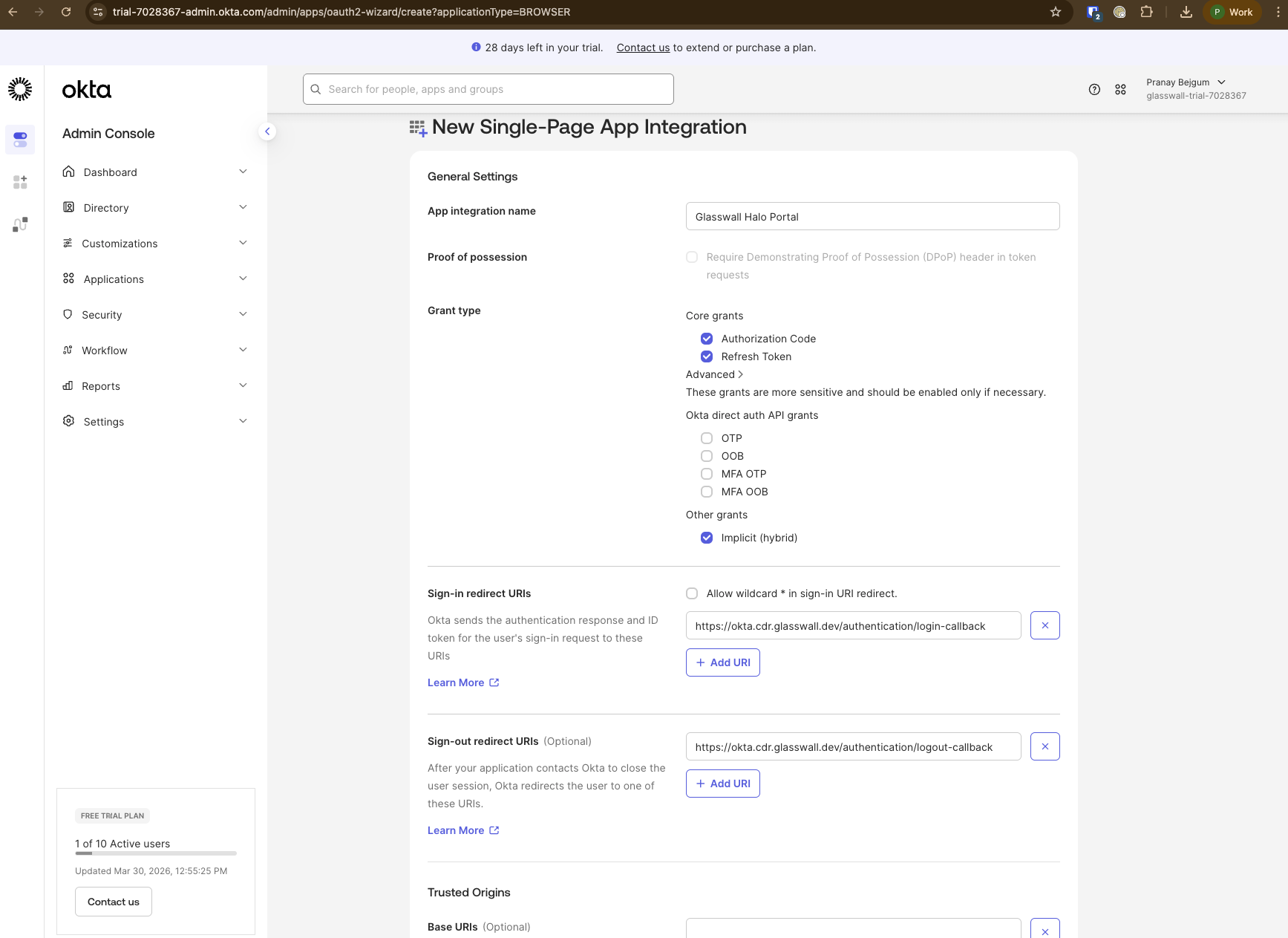1288x938 pixels.
Task: Open the Directory sidebar menu item
Action: point(156,207)
